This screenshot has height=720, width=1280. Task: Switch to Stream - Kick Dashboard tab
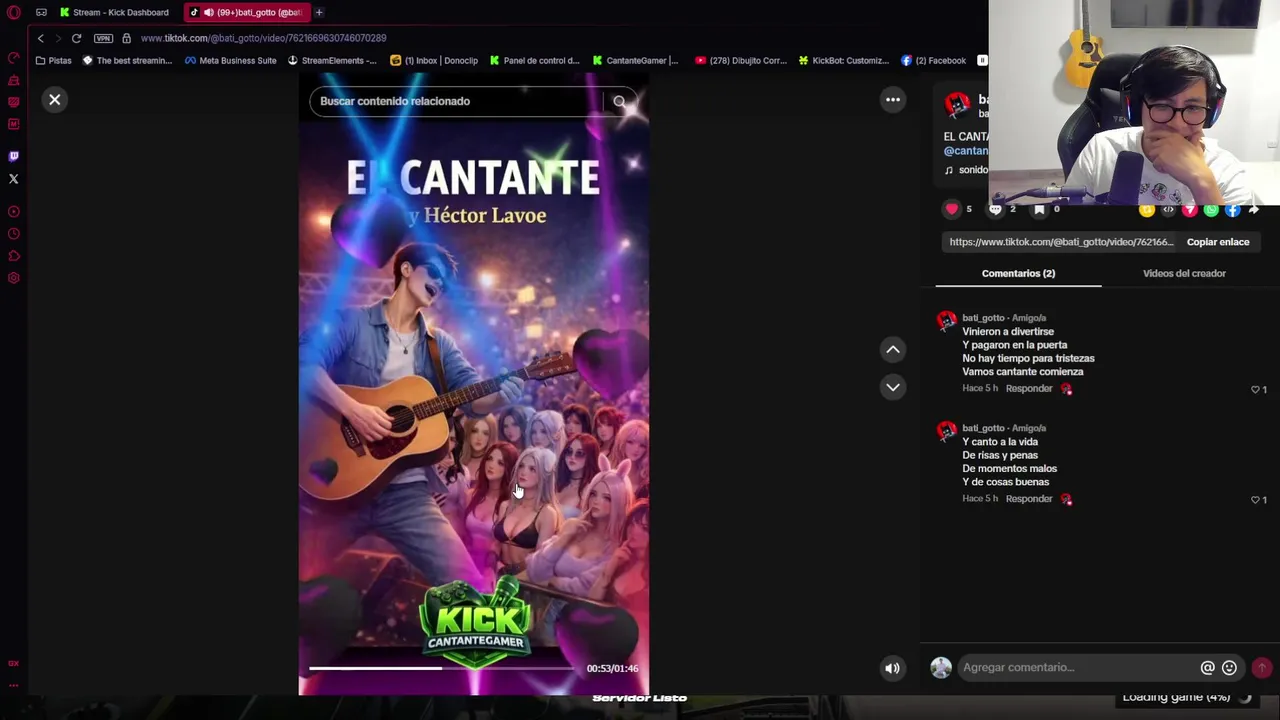pos(113,12)
